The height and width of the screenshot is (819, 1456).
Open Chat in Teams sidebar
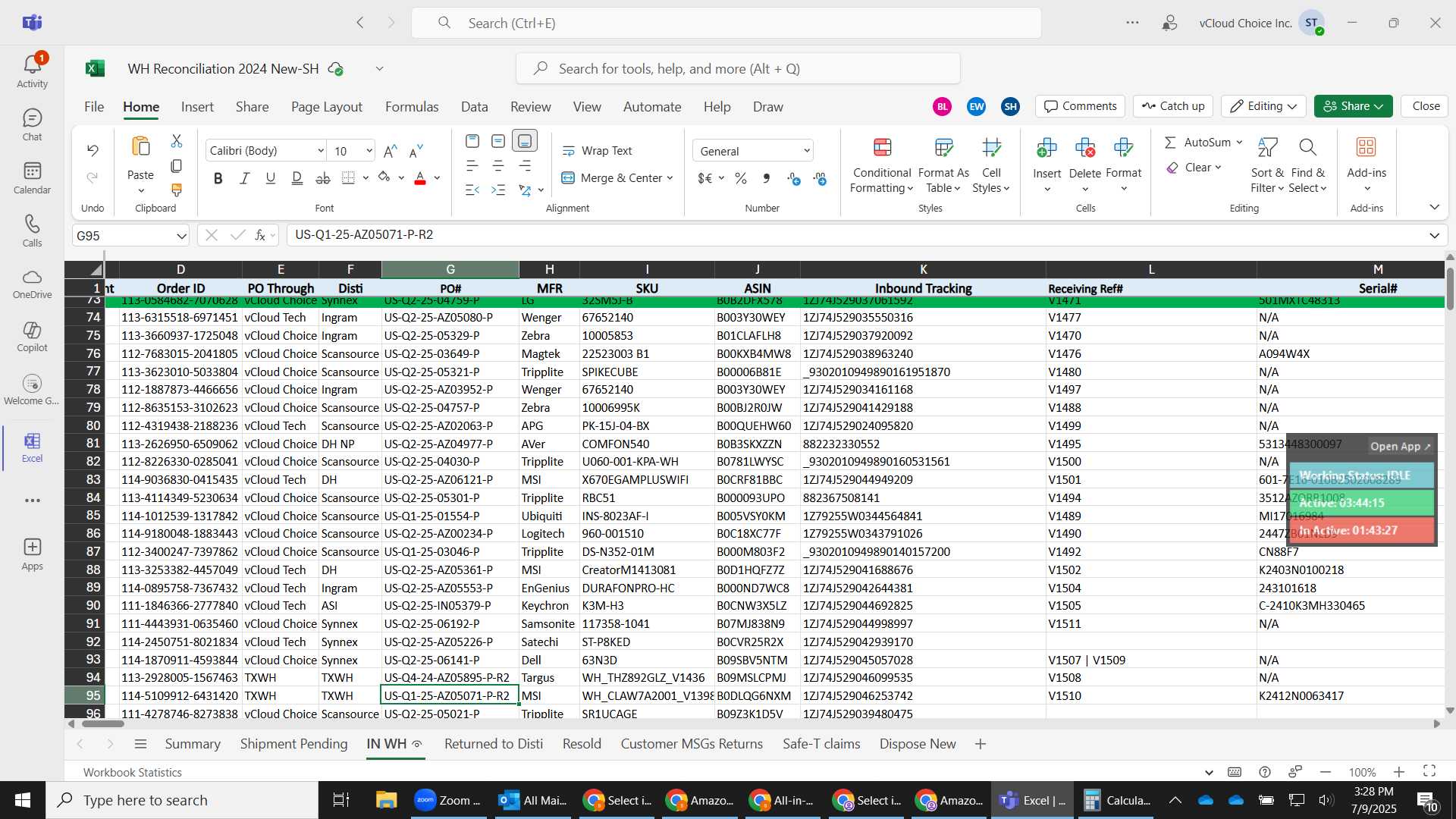32,125
